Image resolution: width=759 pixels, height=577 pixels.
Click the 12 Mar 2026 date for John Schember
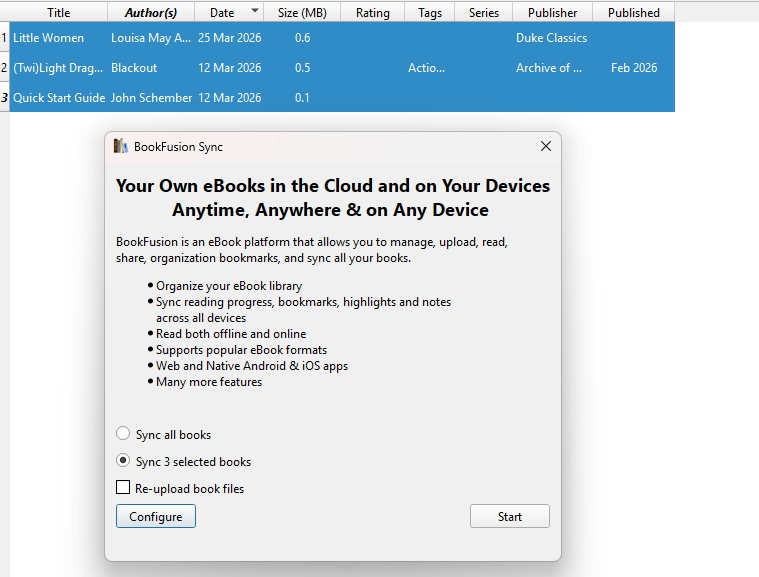[229, 98]
